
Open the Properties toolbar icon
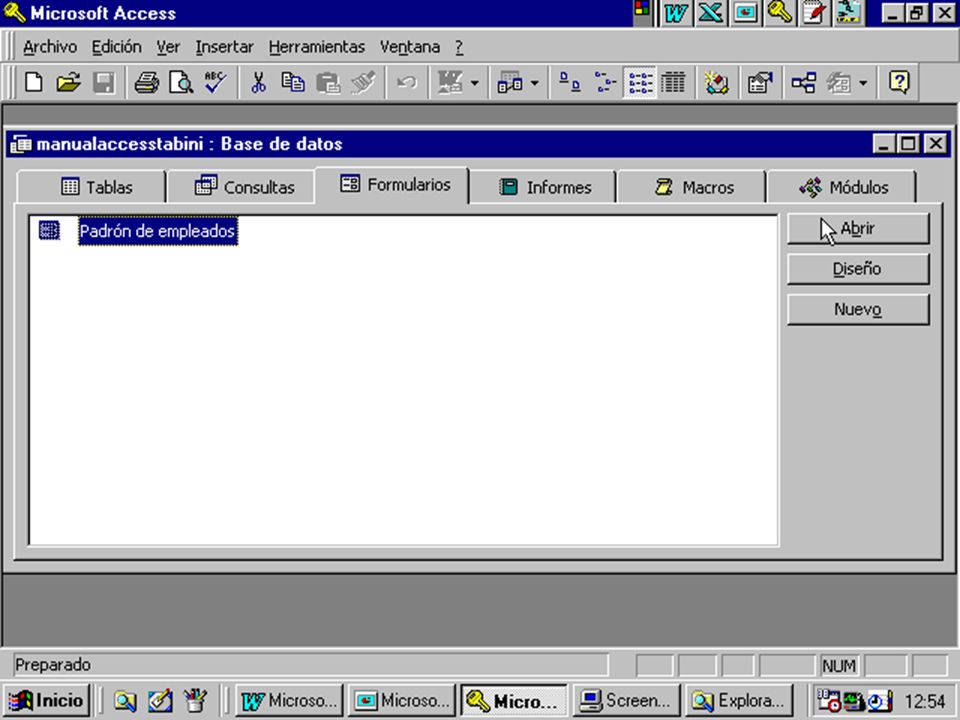760,82
